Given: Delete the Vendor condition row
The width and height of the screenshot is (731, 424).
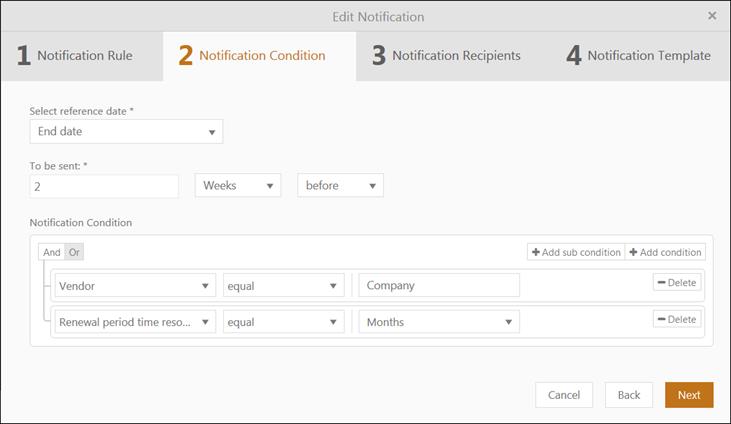Looking at the screenshot, I should tap(677, 283).
